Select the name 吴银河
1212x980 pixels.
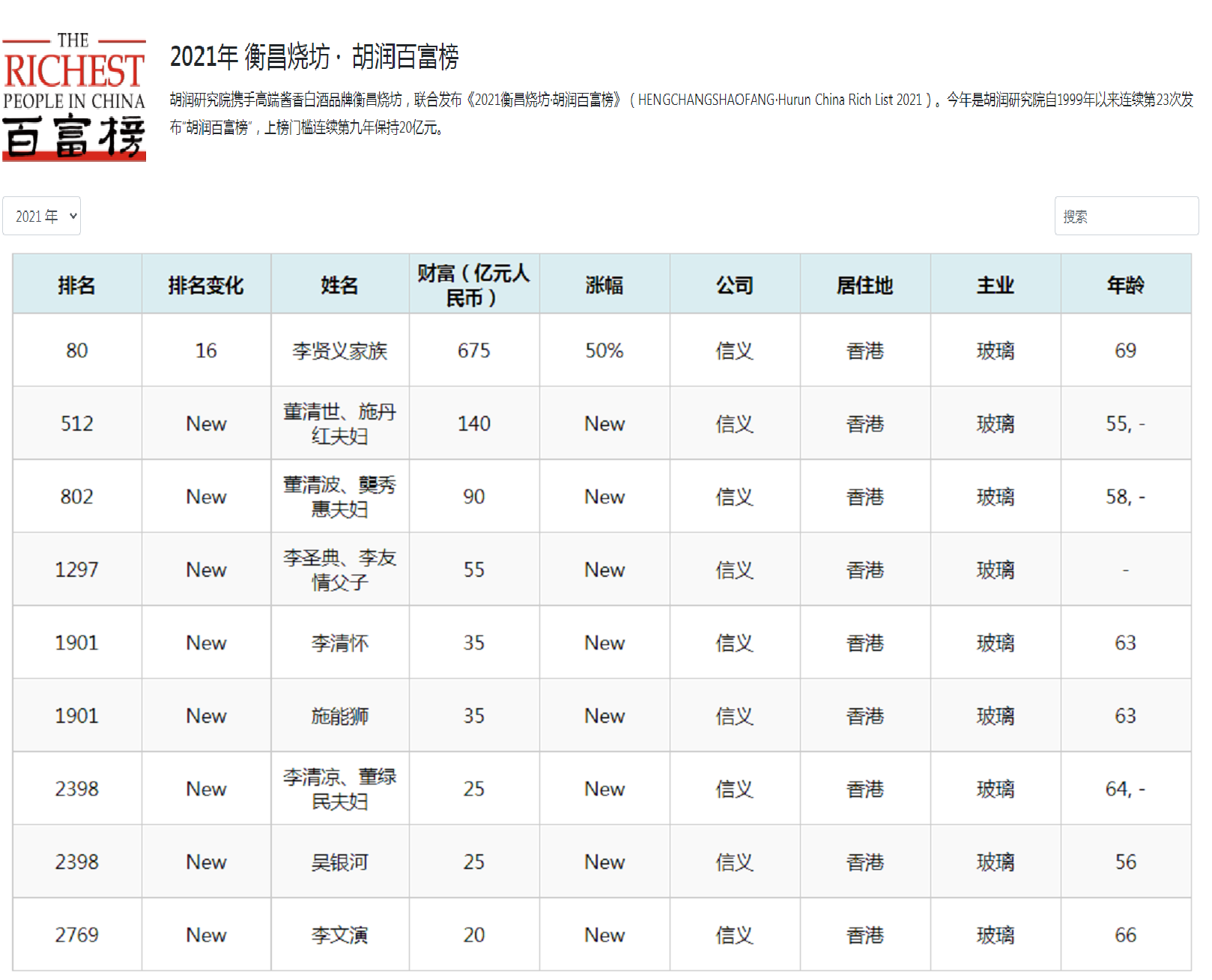tap(340, 862)
